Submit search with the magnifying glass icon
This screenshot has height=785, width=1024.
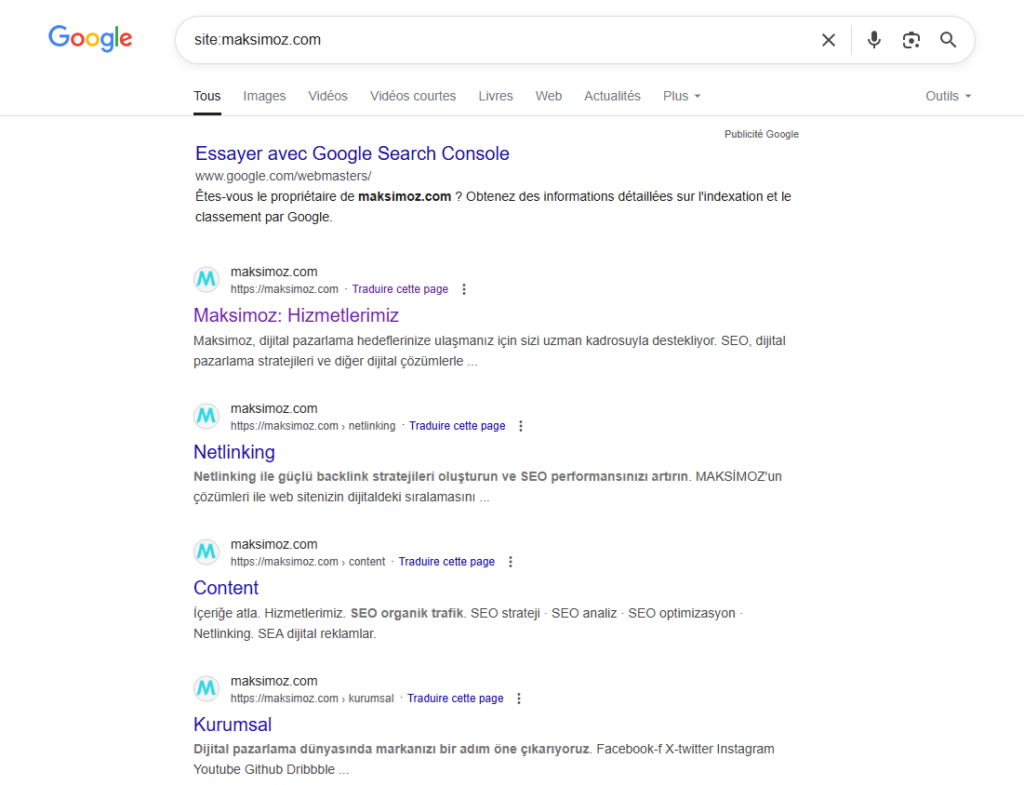coord(948,40)
